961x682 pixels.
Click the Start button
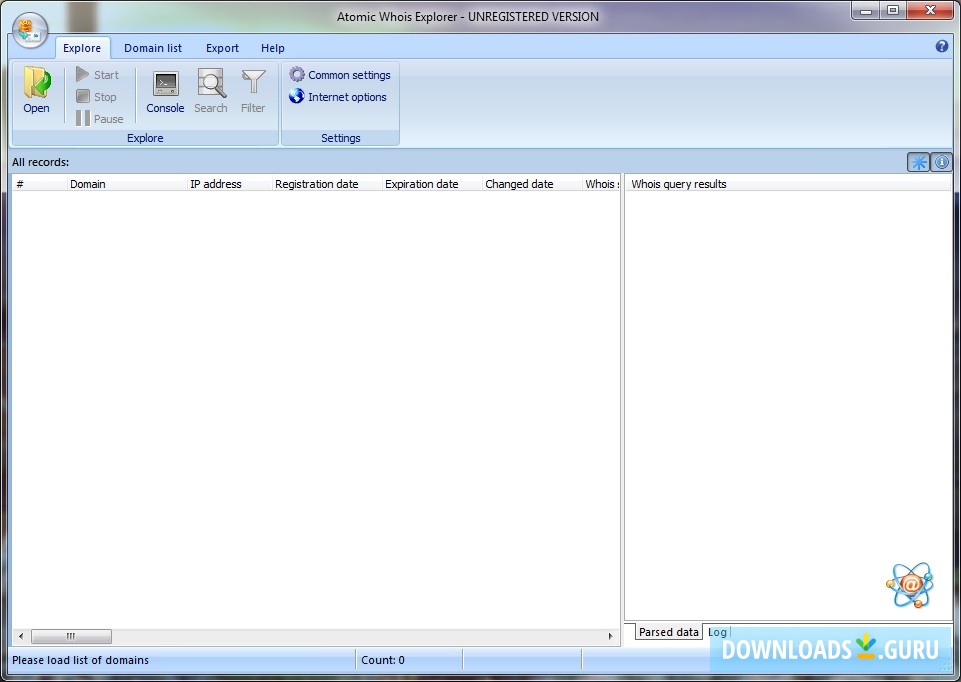98,74
